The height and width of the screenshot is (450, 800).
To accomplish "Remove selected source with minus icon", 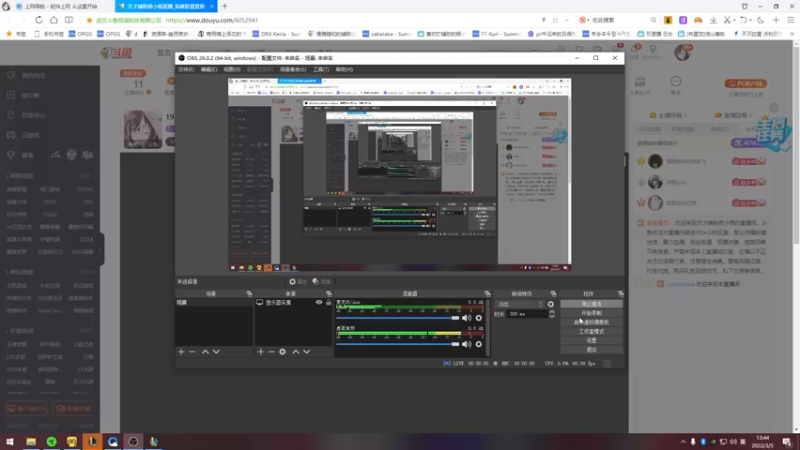I will point(271,352).
